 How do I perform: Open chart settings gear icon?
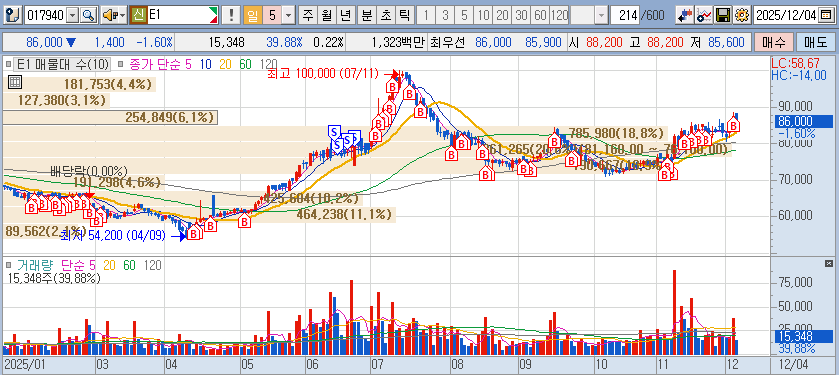pos(741,15)
